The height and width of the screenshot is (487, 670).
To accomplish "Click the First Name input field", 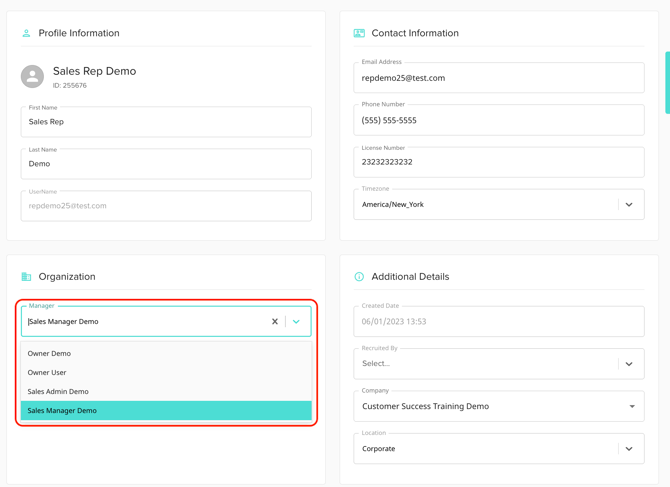I will (x=166, y=122).
